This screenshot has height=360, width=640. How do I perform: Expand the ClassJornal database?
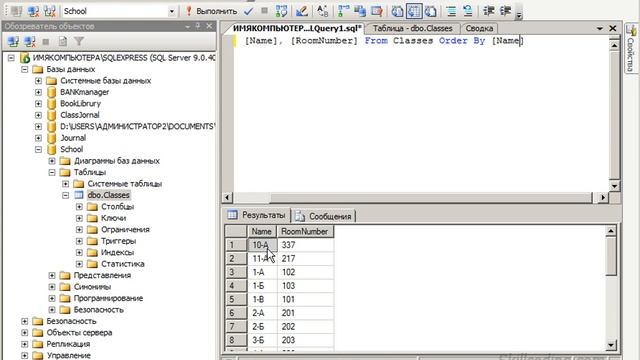click(38, 115)
